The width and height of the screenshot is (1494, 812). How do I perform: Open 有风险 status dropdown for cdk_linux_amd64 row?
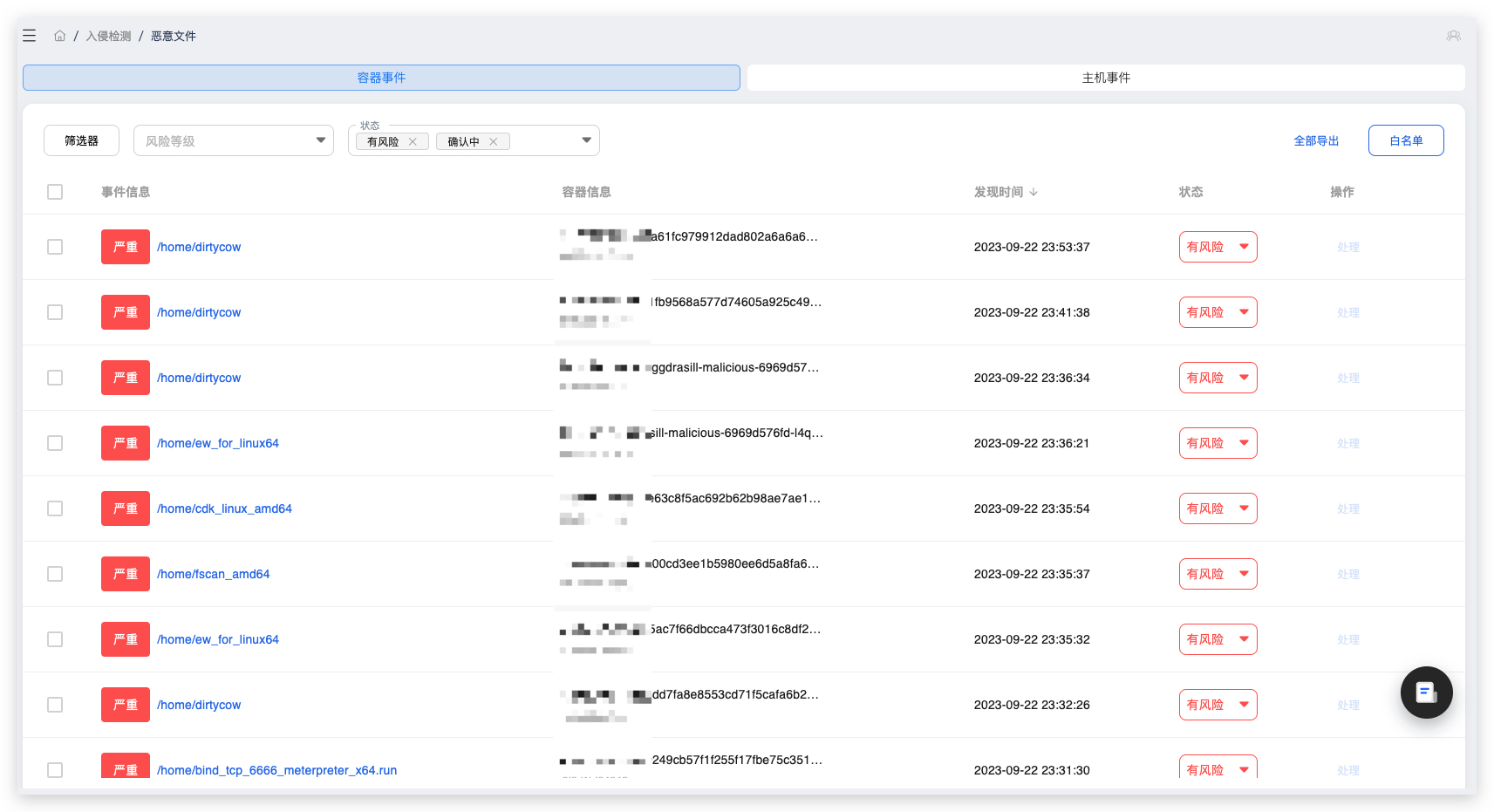tap(1218, 508)
